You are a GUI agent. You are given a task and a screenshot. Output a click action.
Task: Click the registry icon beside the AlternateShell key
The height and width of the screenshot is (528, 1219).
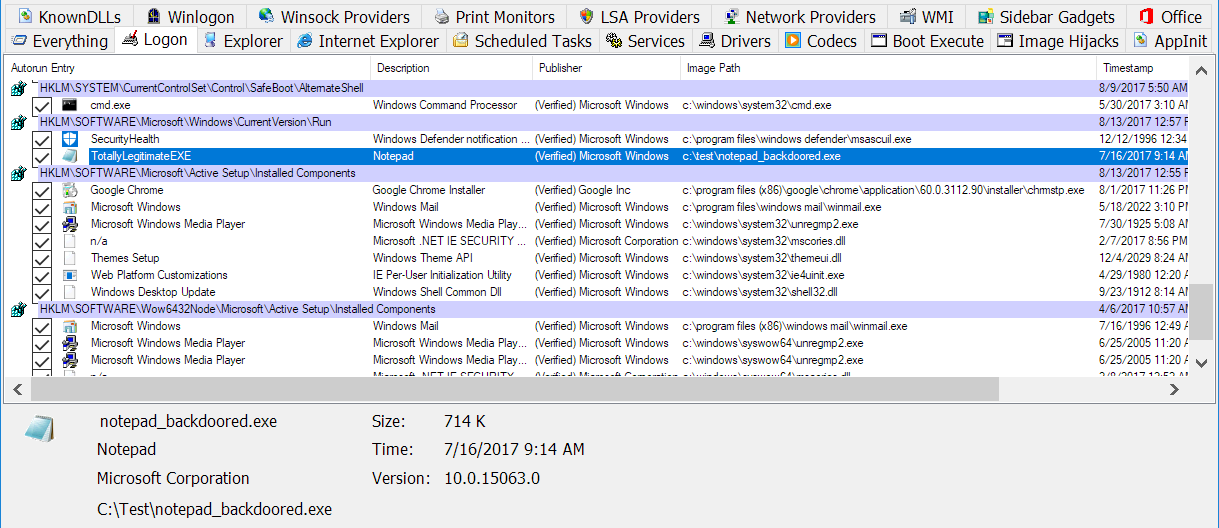coord(17,89)
